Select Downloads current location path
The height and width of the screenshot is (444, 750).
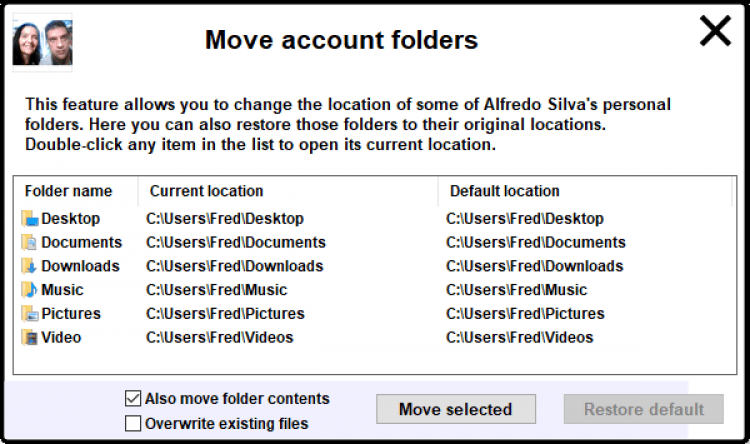click(x=234, y=266)
